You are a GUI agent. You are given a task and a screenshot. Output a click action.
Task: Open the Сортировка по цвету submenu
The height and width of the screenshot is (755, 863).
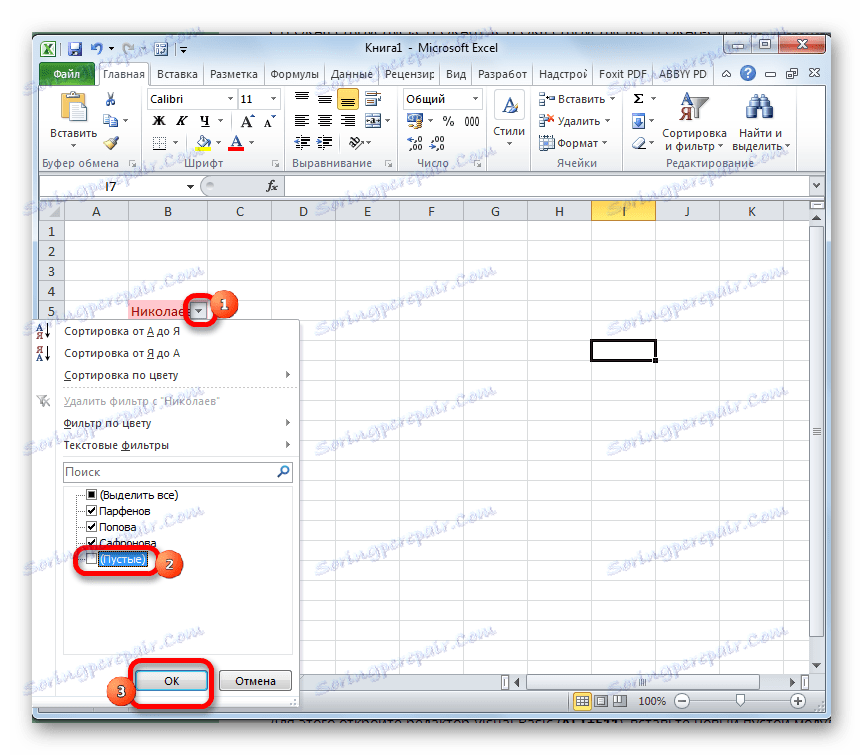coord(165,375)
